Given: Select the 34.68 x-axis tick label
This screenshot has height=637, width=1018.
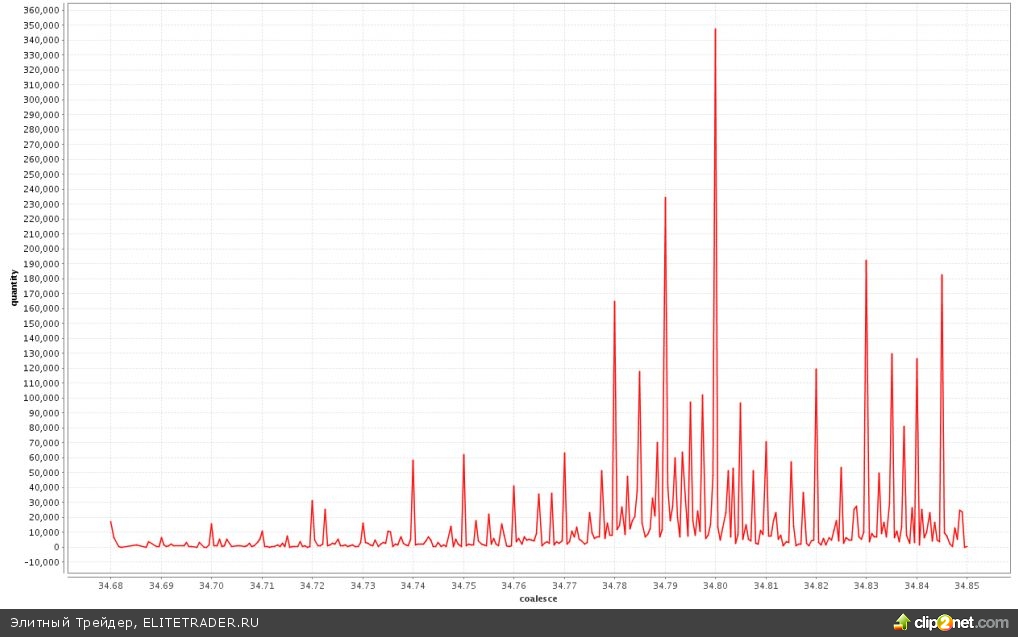Looking at the screenshot, I should pyautogui.click(x=111, y=586).
